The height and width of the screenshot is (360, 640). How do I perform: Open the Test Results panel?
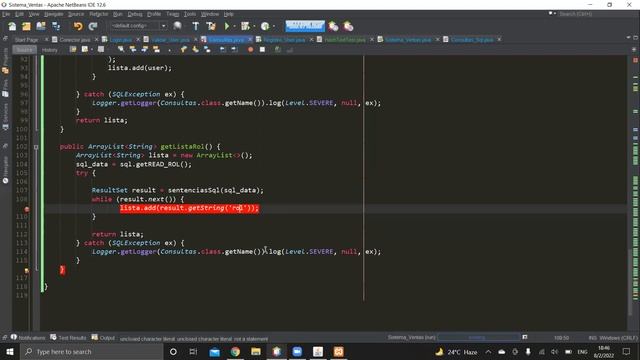[x=68, y=338]
